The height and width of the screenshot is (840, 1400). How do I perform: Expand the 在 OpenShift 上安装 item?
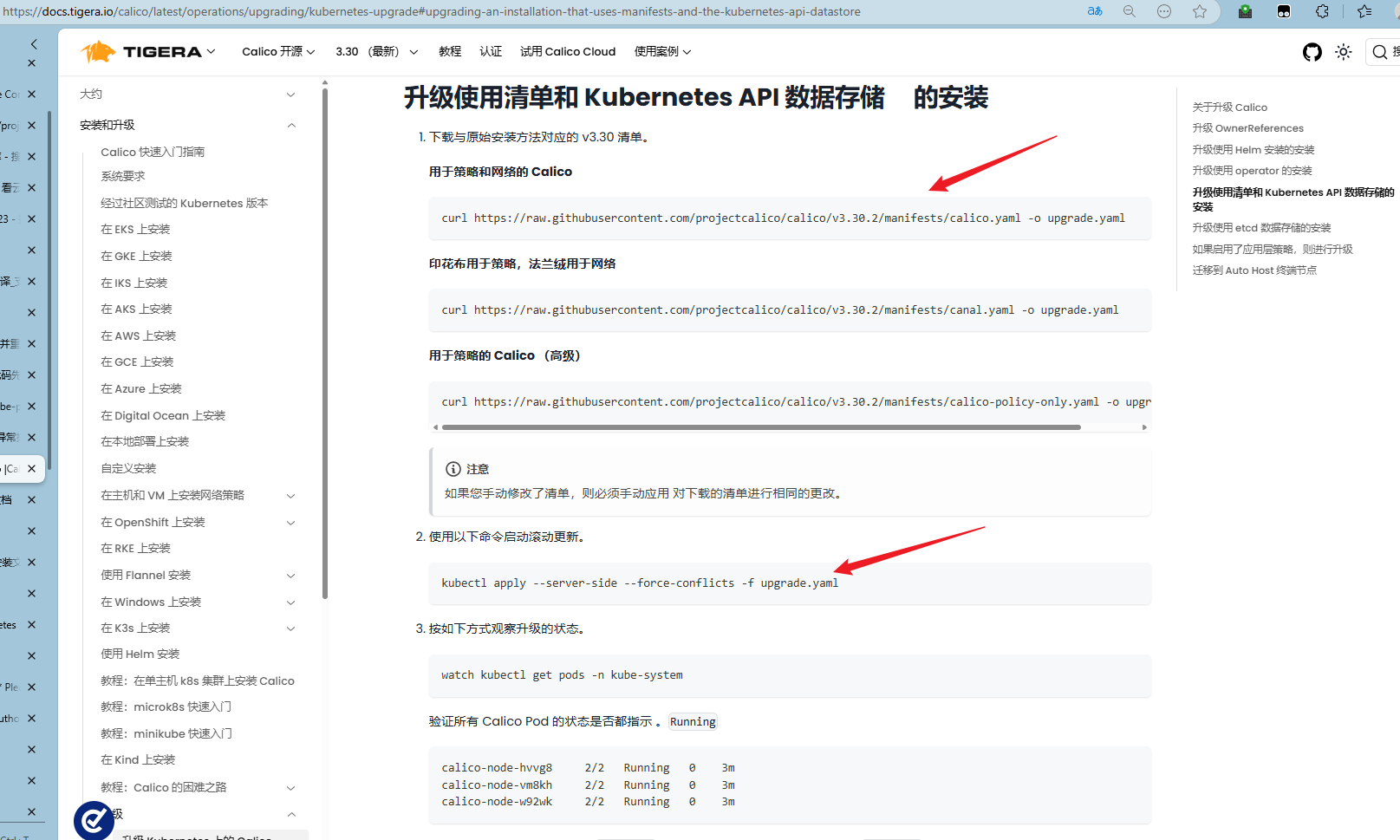pos(290,523)
